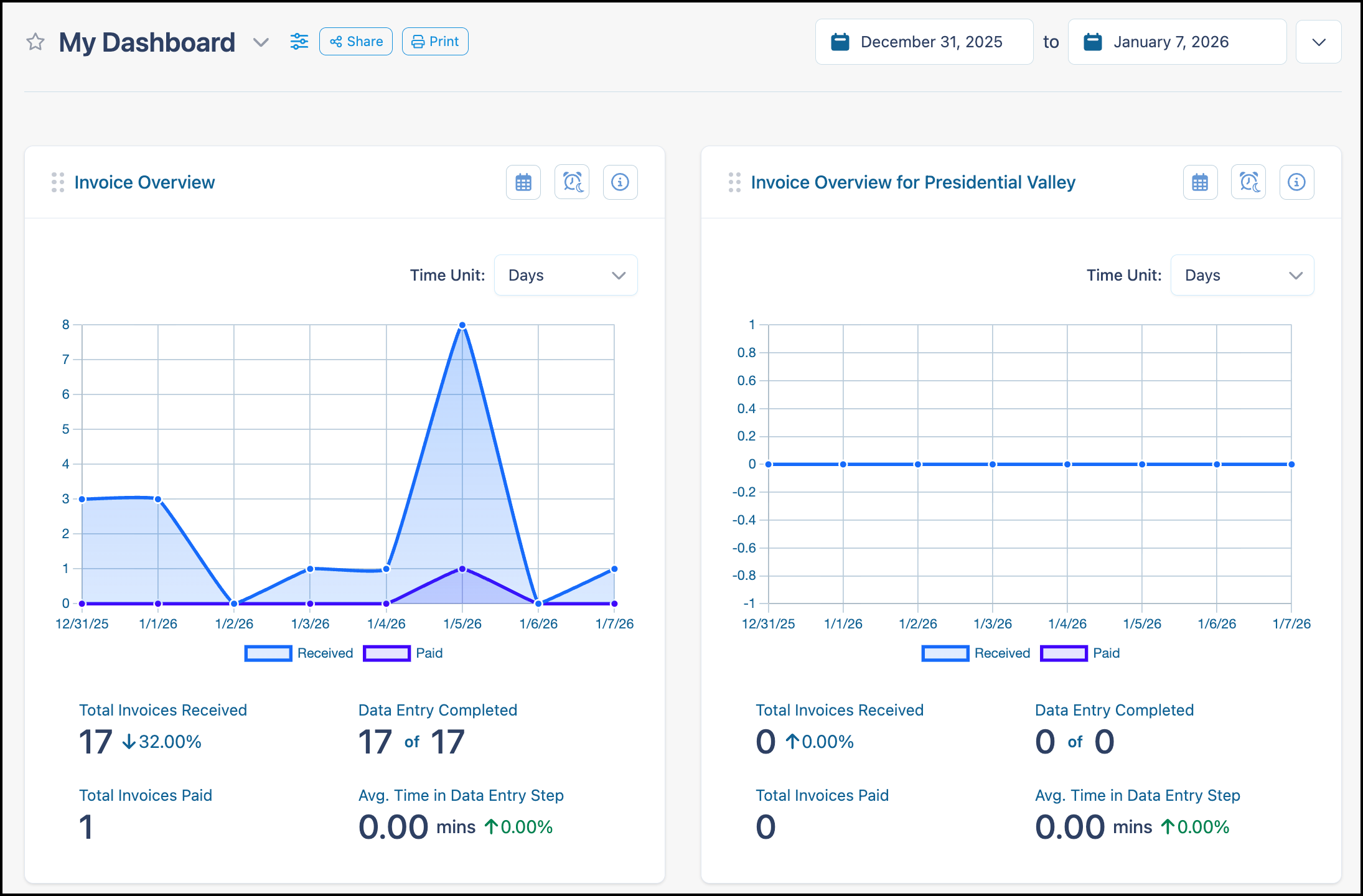
Task: Show info for Presidential Valley widget
Action: pos(1297,182)
